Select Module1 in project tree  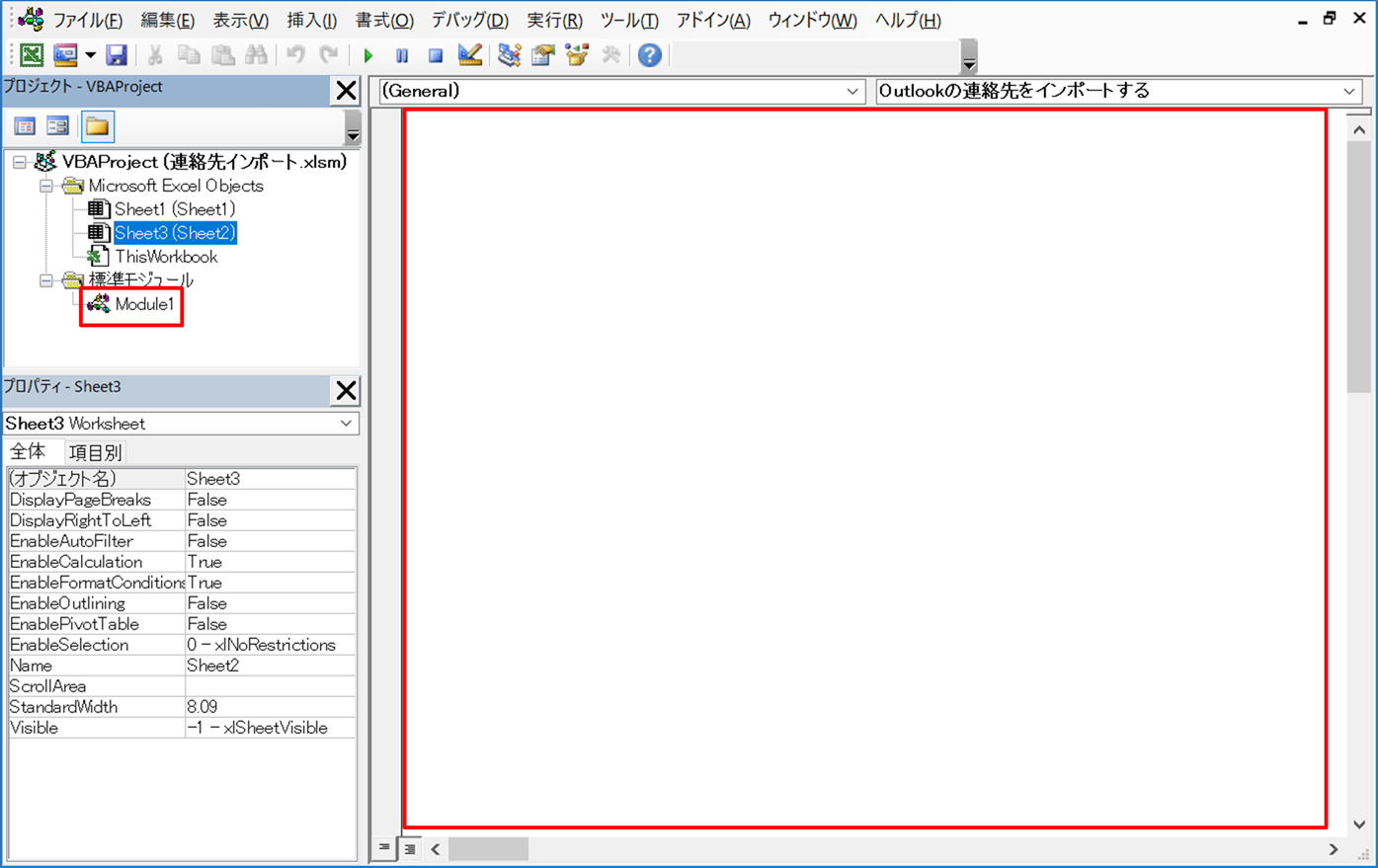click(144, 304)
